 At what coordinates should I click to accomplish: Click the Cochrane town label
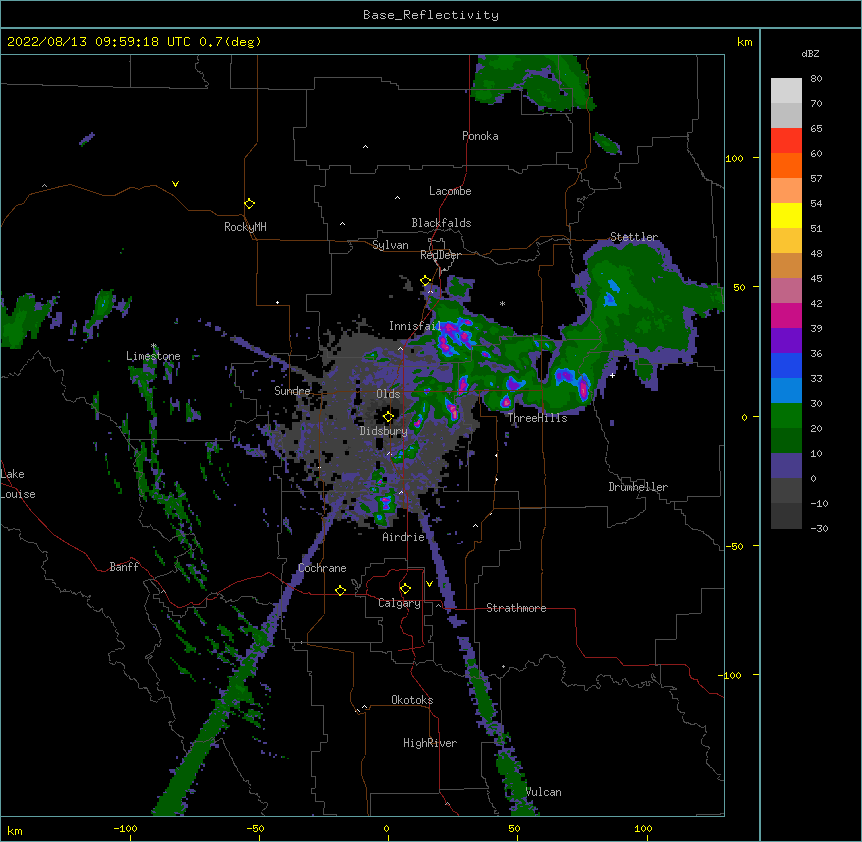(322, 568)
